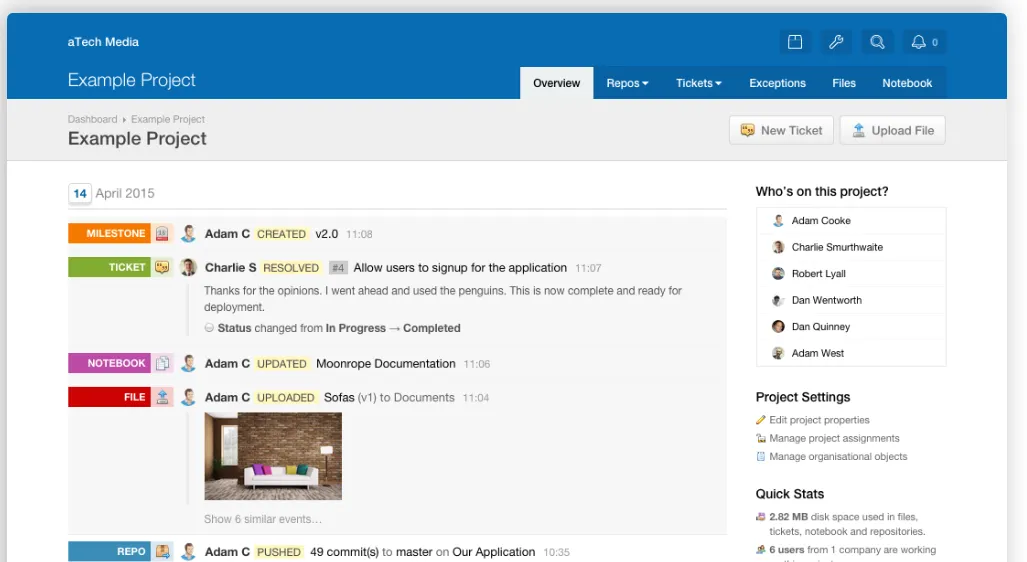Open Moonrope Documentation notebook page
1027x562 pixels.
pos(386,364)
